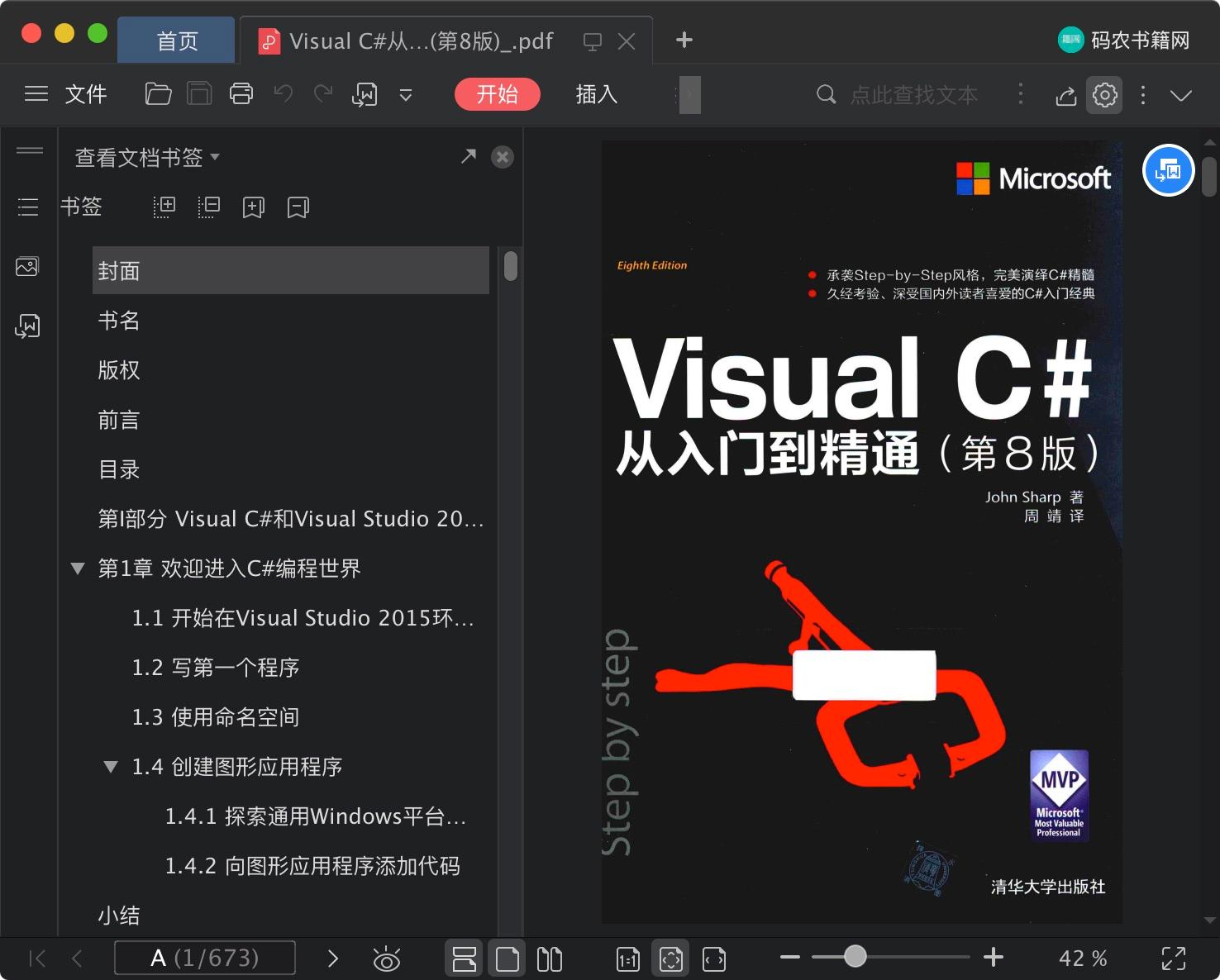Select the 目录 bookmark
The width and height of the screenshot is (1220, 980).
pyautogui.click(x=118, y=469)
